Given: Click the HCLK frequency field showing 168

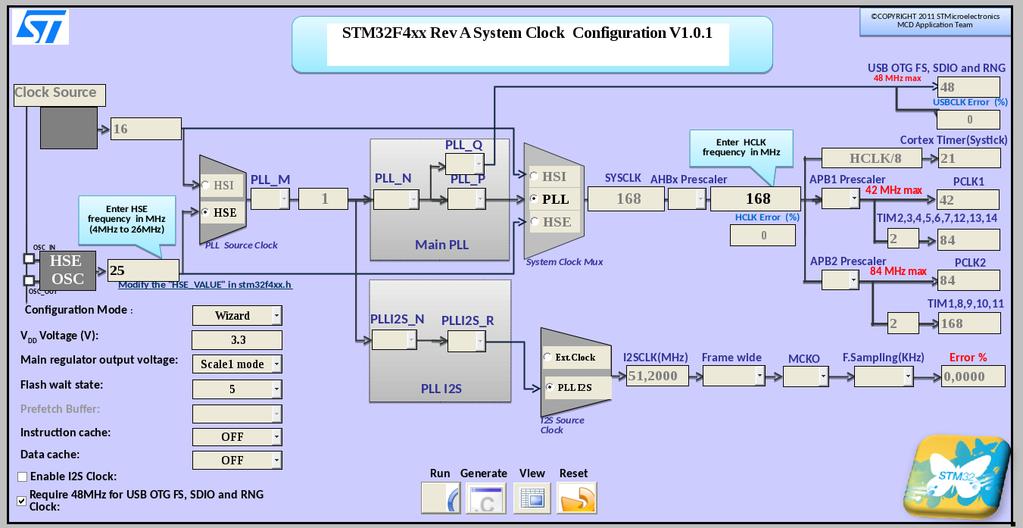Looking at the screenshot, I should [x=756, y=198].
